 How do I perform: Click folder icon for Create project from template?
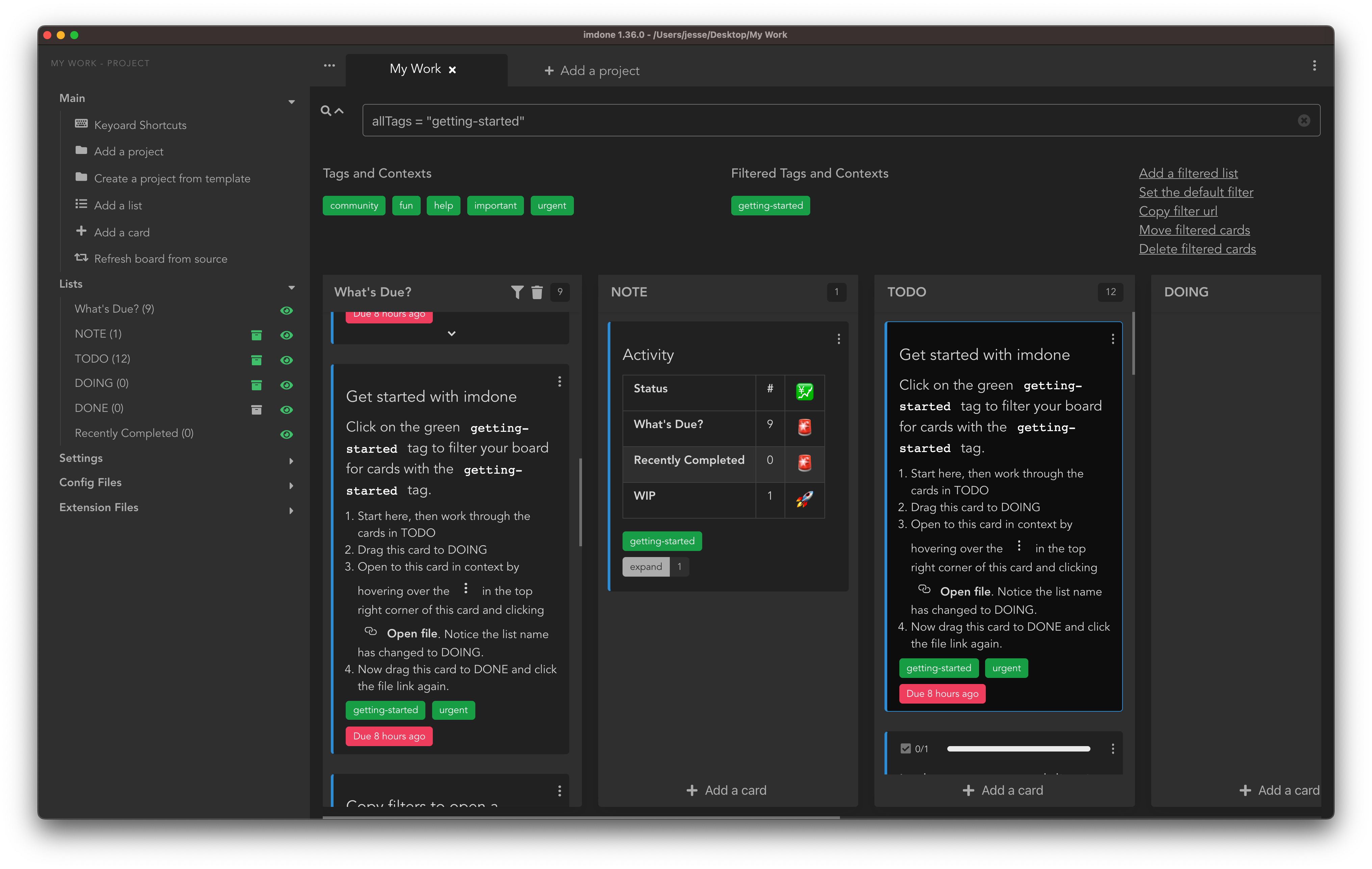[x=81, y=177]
